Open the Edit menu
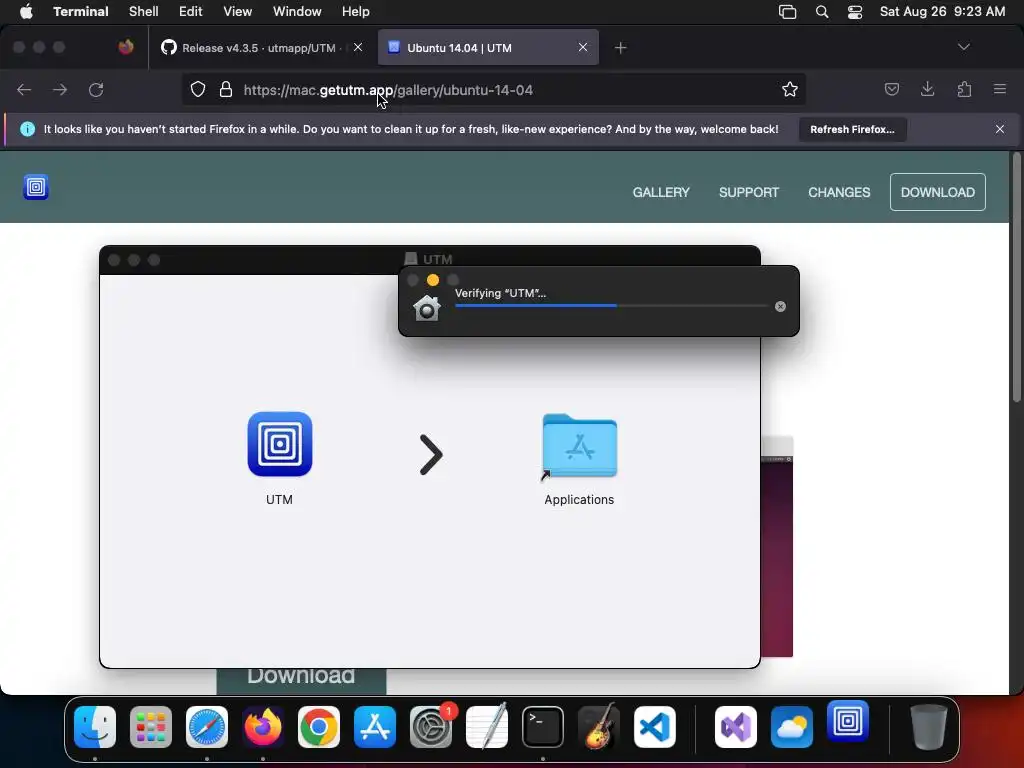 pos(191,12)
